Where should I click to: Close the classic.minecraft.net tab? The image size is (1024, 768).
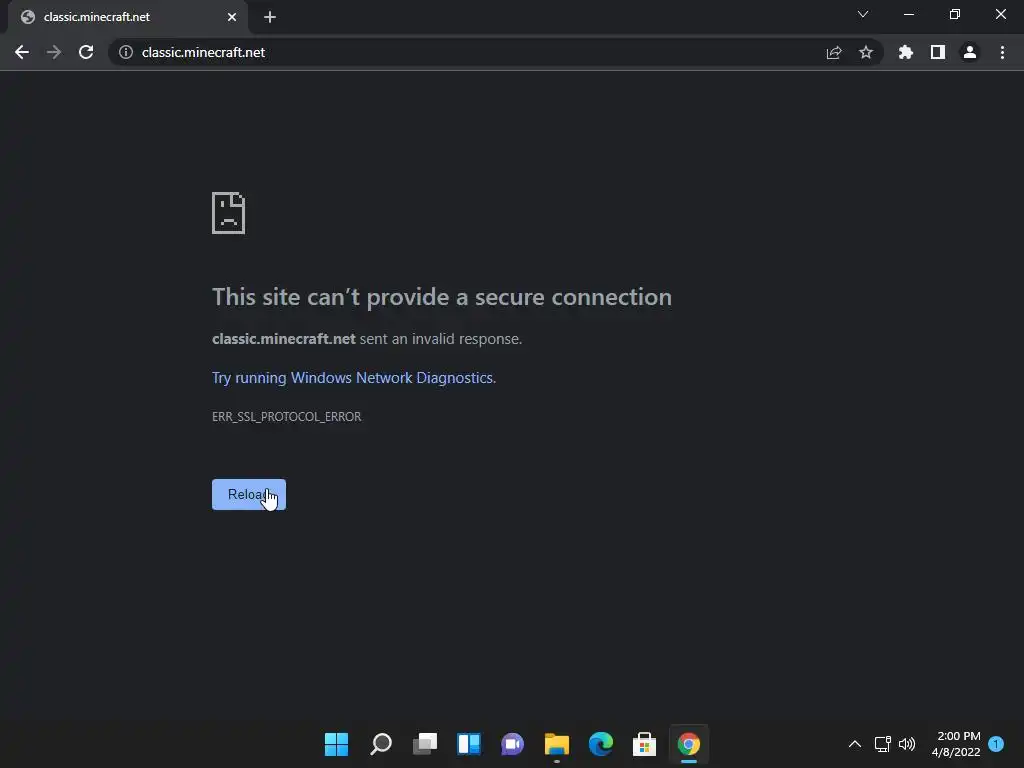(232, 17)
